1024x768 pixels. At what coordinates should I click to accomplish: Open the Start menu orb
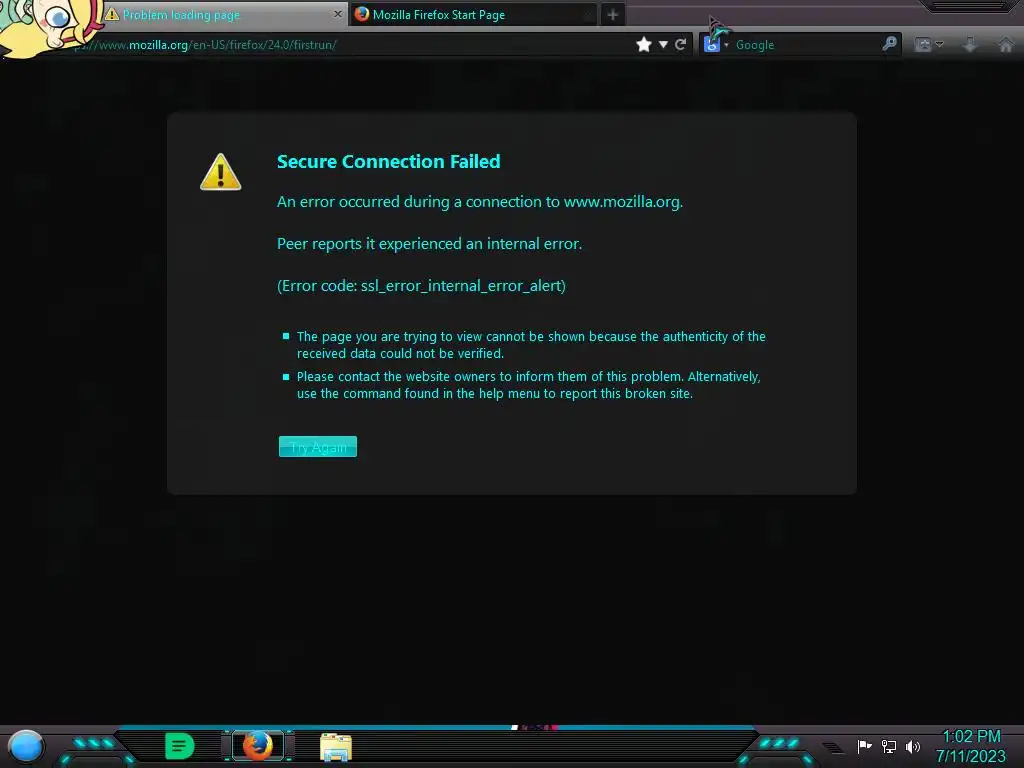[x=26, y=746]
